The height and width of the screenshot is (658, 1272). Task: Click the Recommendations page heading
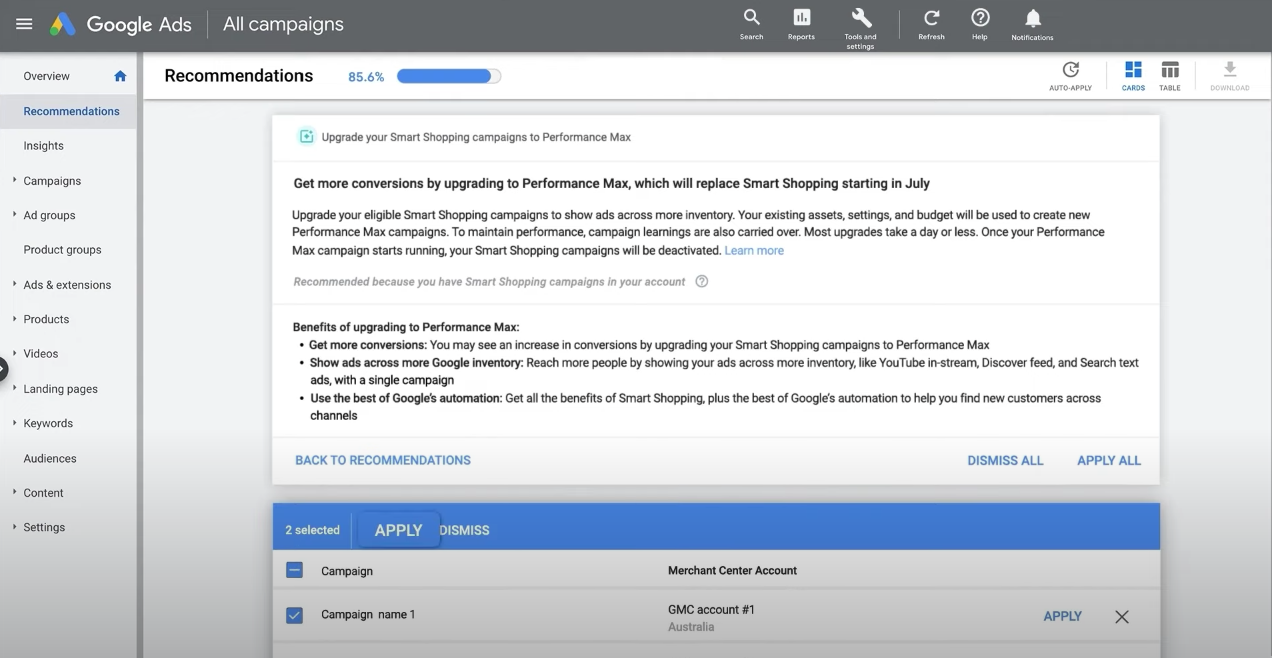pos(239,76)
